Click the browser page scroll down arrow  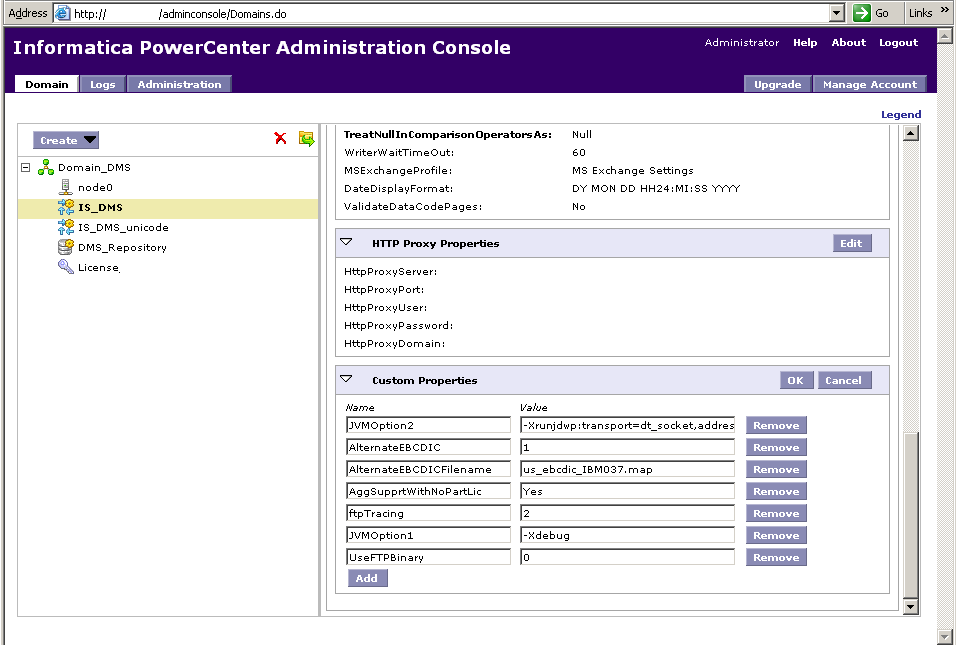[x=944, y=636]
